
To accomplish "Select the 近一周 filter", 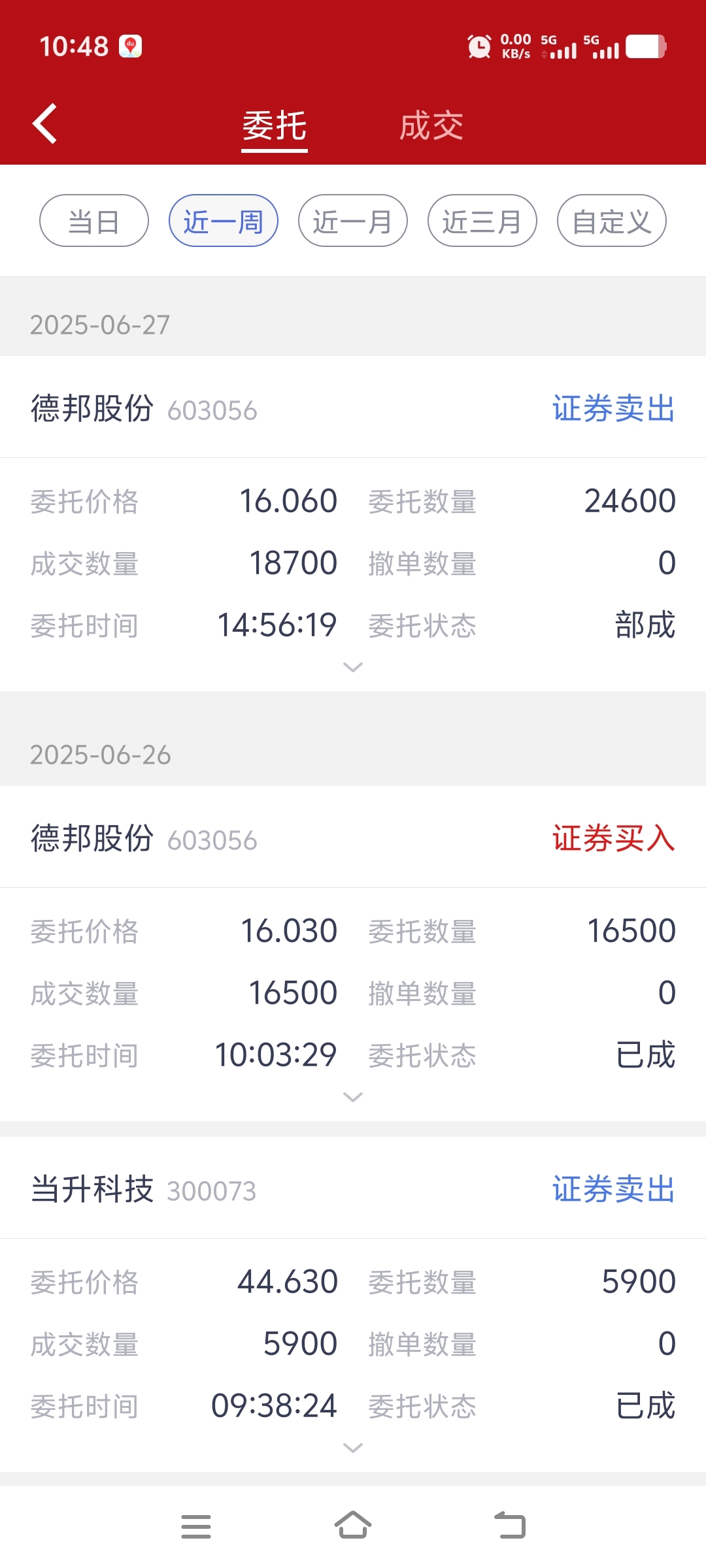I will point(224,221).
